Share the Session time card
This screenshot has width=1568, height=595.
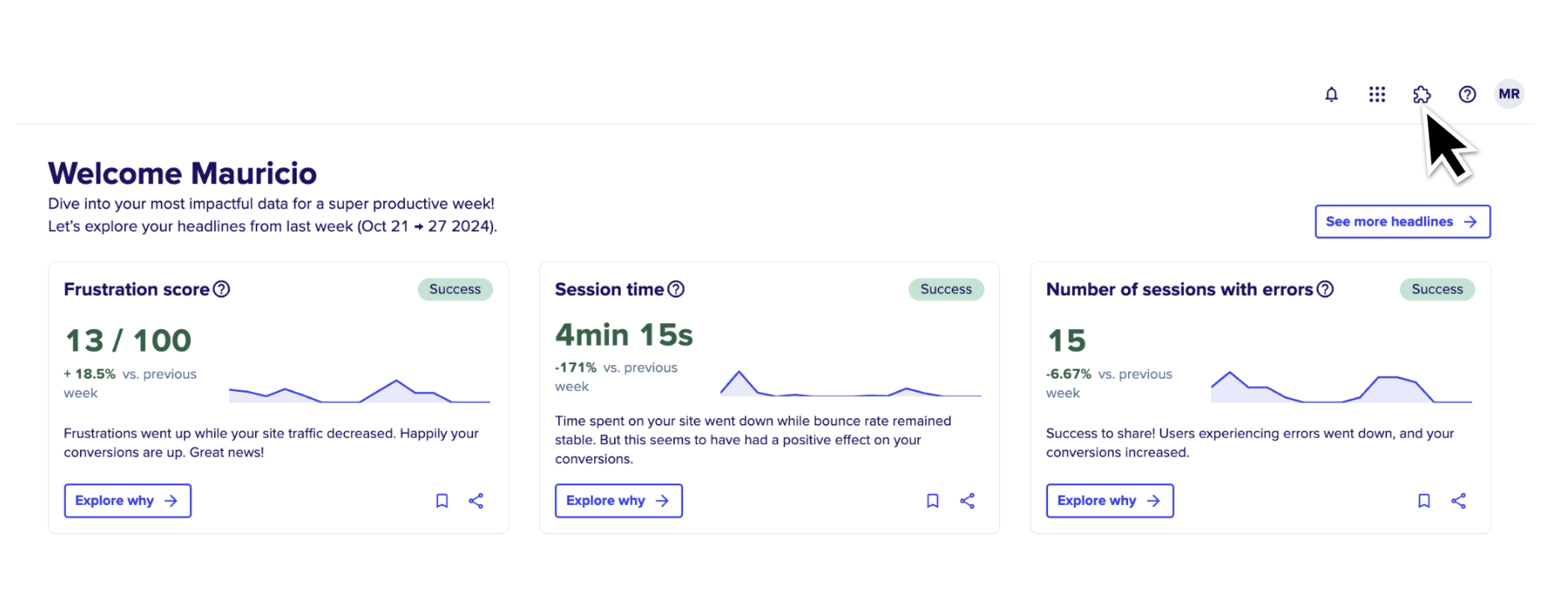coord(967,501)
